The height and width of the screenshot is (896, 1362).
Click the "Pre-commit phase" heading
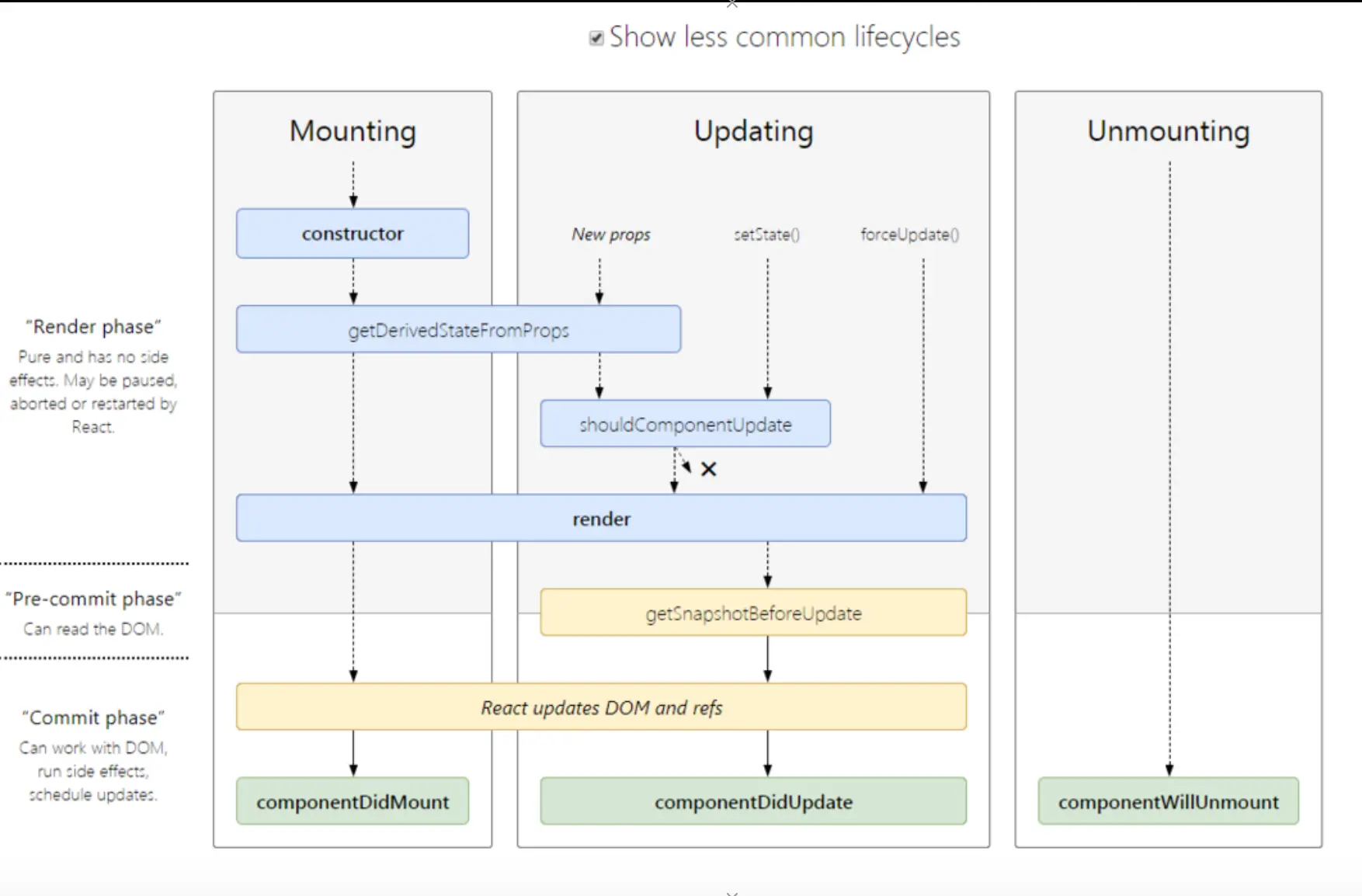93,599
